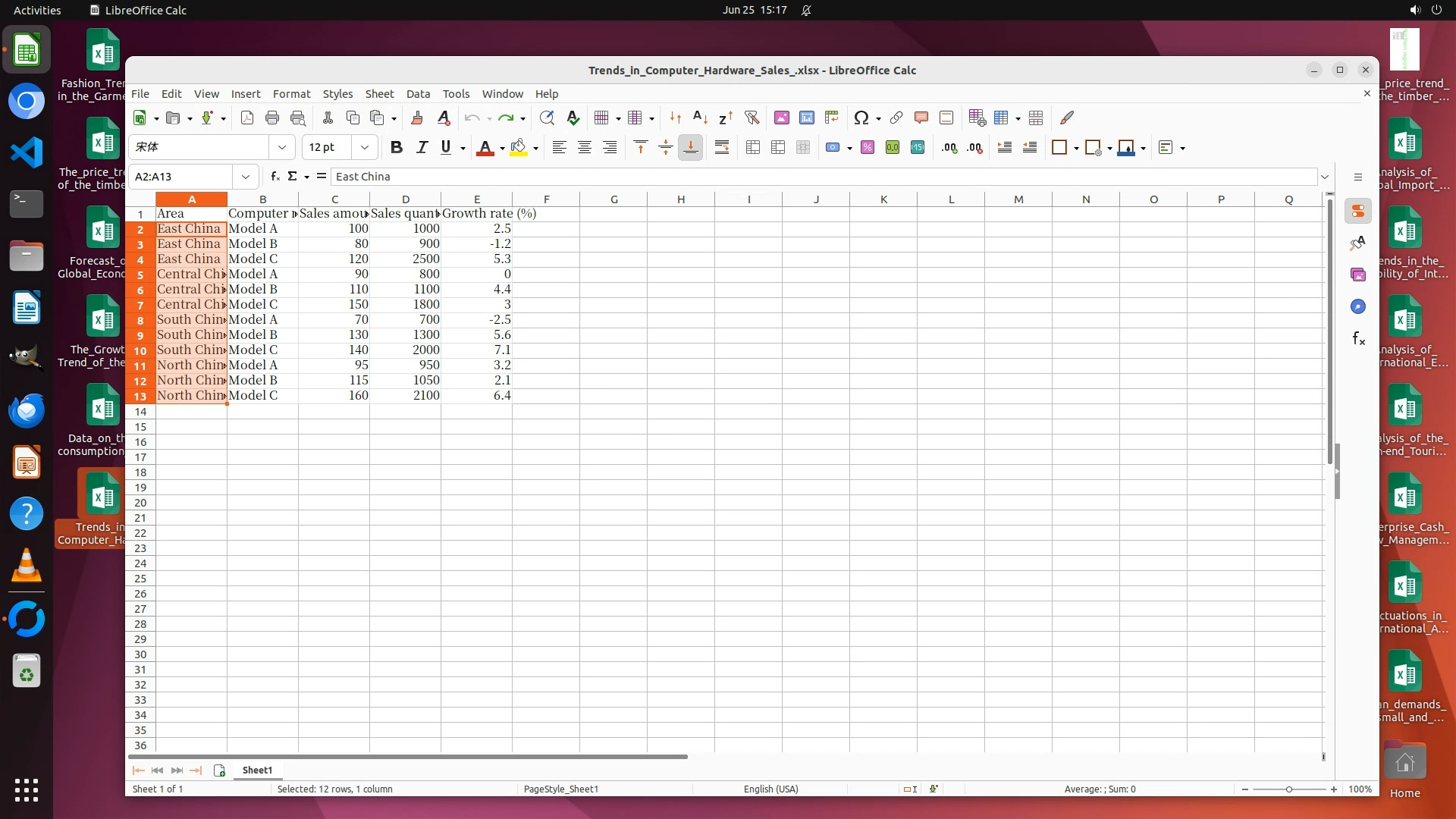Viewport: 1456px width, 819px height.
Task: Toggle bold formatting
Action: tap(396, 147)
